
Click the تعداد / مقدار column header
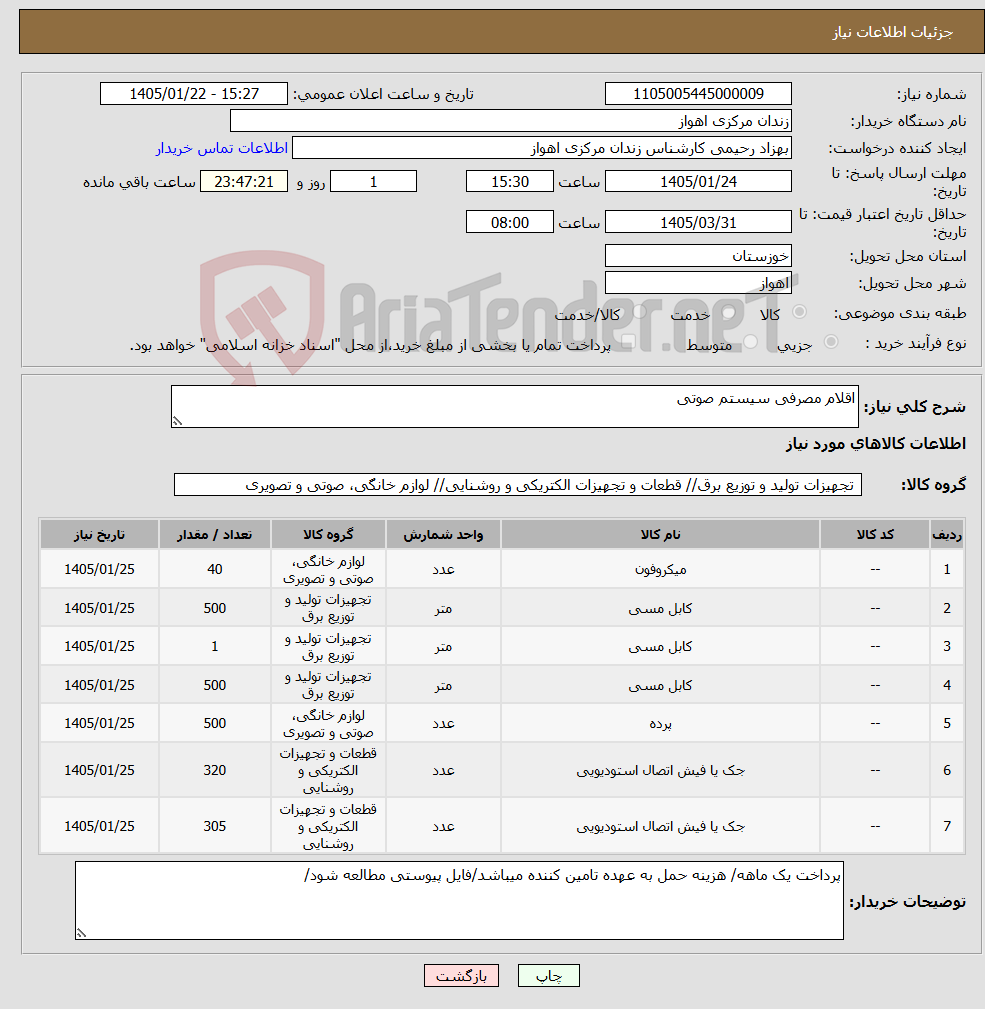(215, 534)
